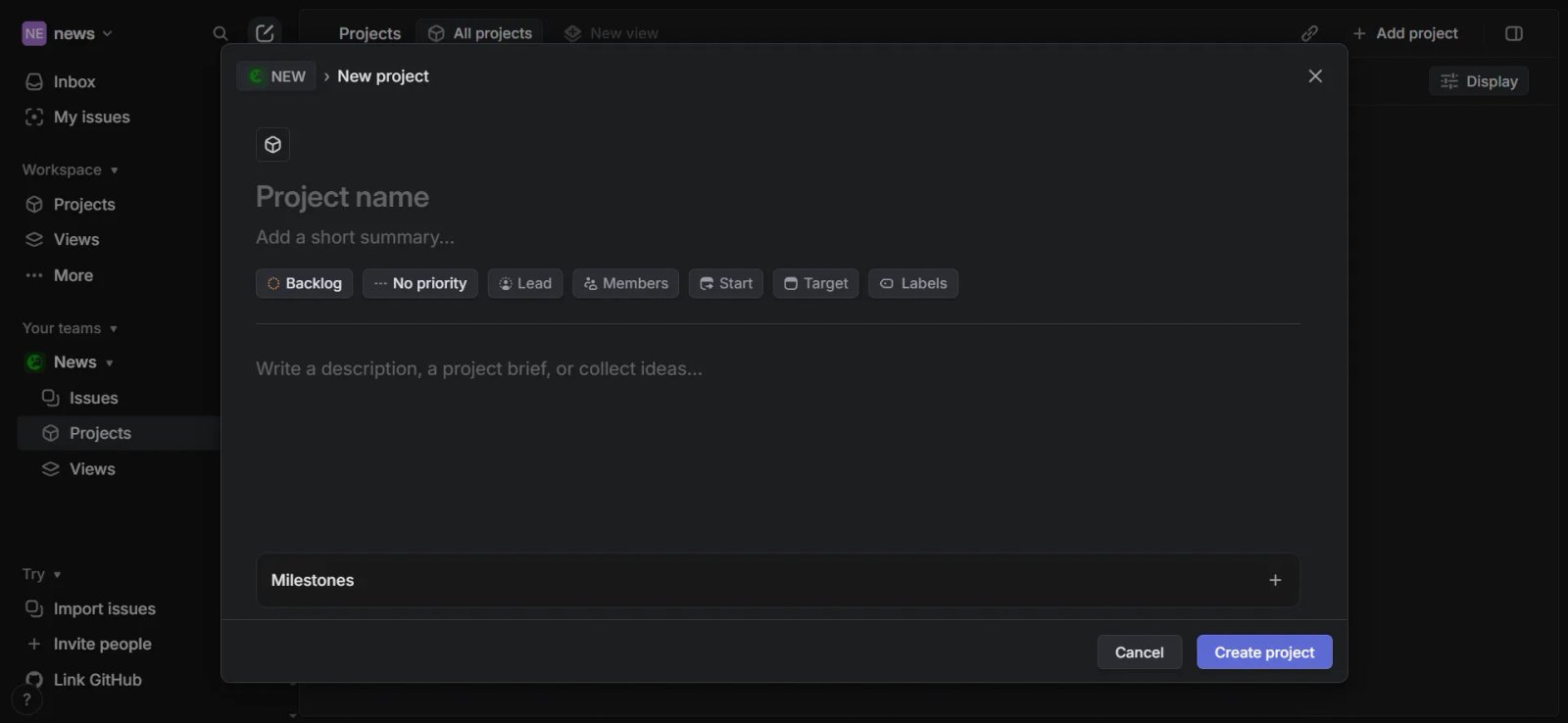1568x723 pixels.
Task: Click the compose new issue icon
Action: click(x=265, y=33)
